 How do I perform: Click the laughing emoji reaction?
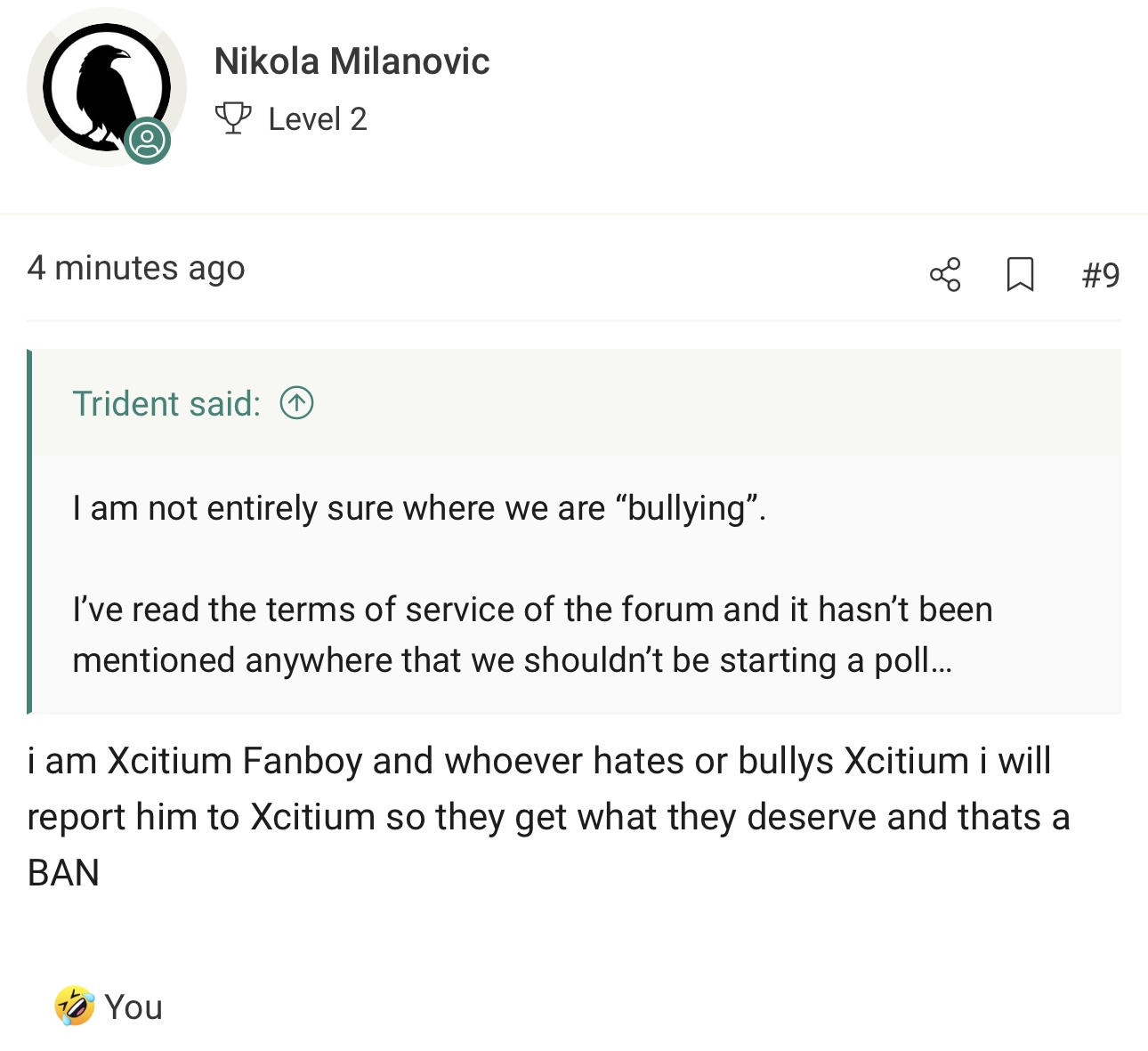pos(75,1007)
